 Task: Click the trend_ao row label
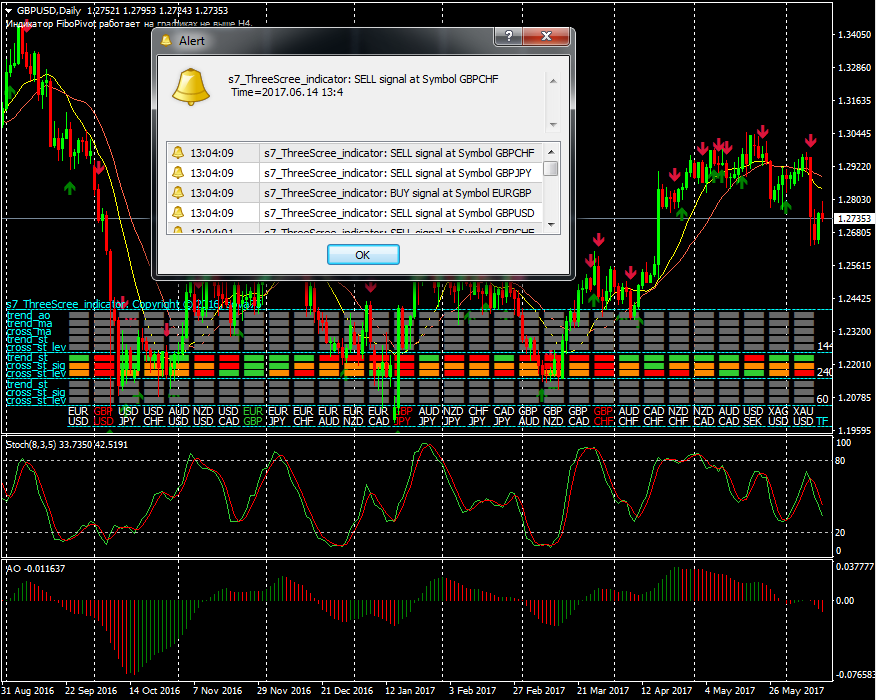pyautogui.click(x=29, y=315)
